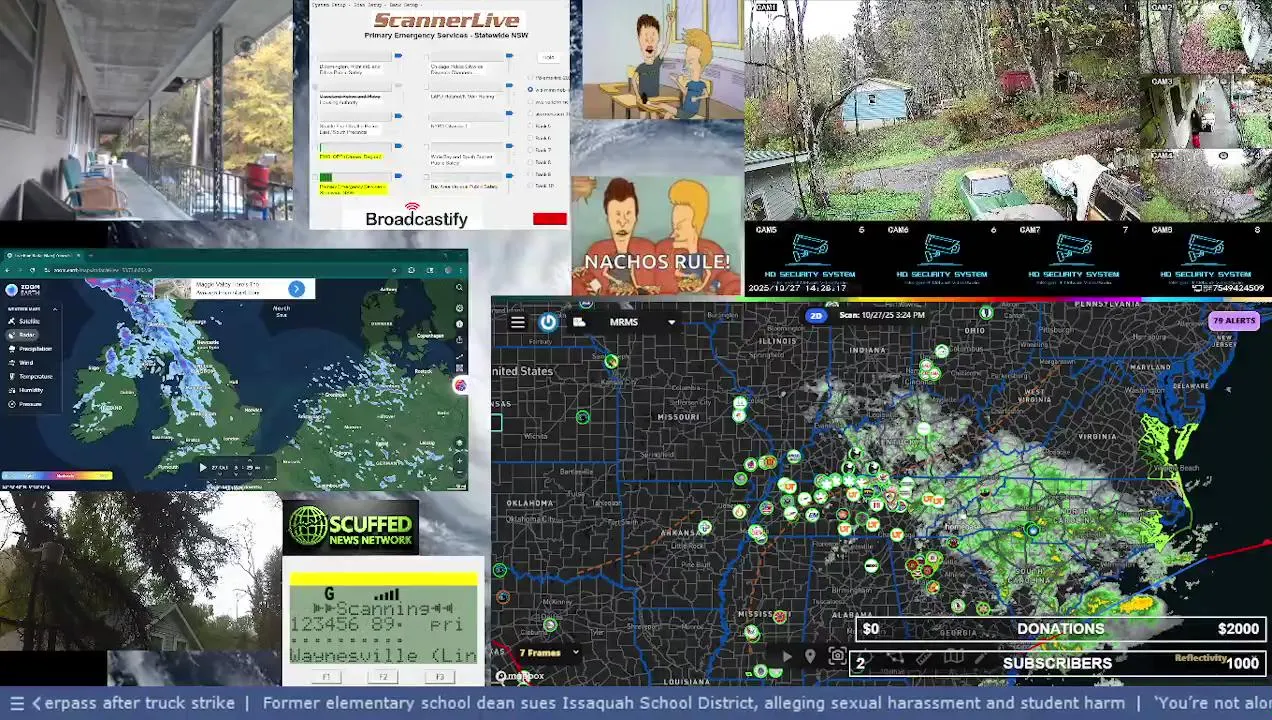Take a radar snapshot with camera icon

click(x=837, y=656)
